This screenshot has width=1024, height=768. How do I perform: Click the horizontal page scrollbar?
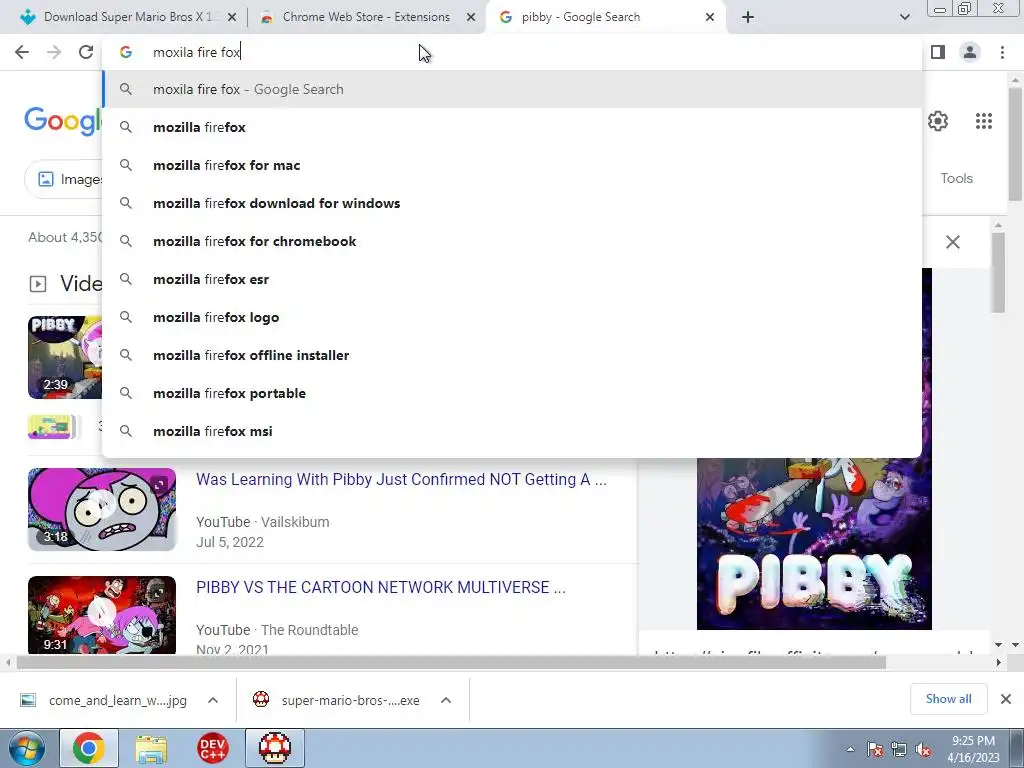pos(451,662)
